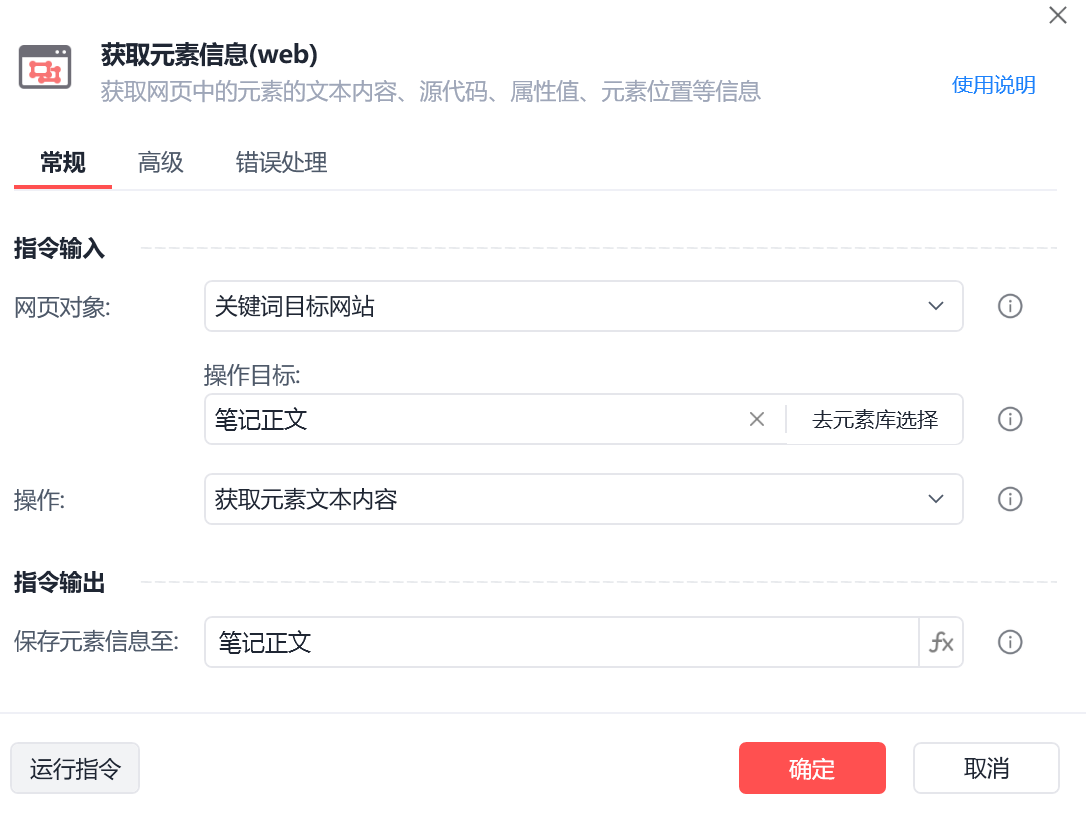Image resolution: width=1086 pixels, height=815 pixels.
Task: Click the 网页对象 dropdown chevron arrow
Action: pos(936,306)
